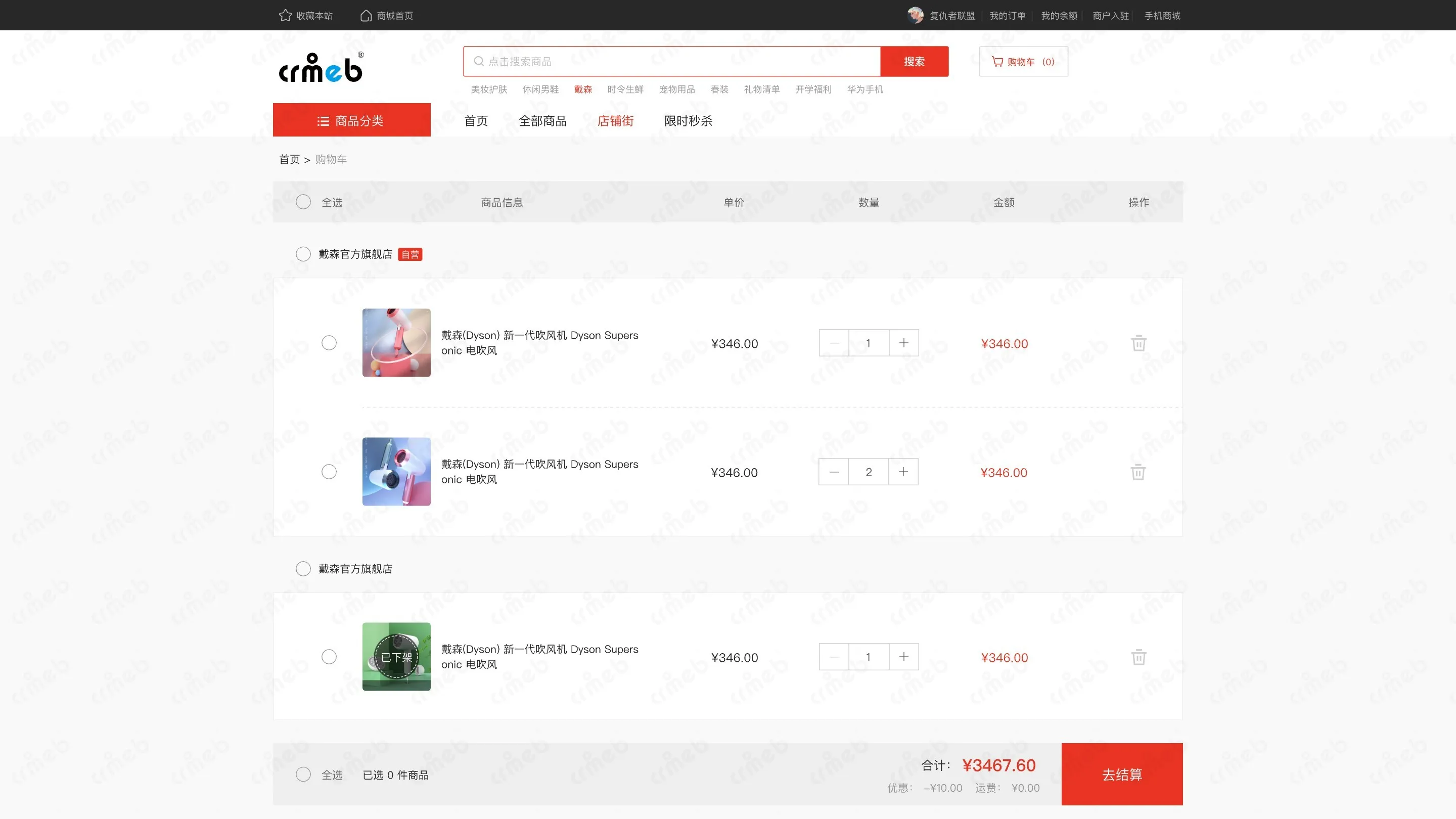Select the product with the pink thumbnail
Viewport: 1456px width, 819px height.
pyautogui.click(x=329, y=343)
